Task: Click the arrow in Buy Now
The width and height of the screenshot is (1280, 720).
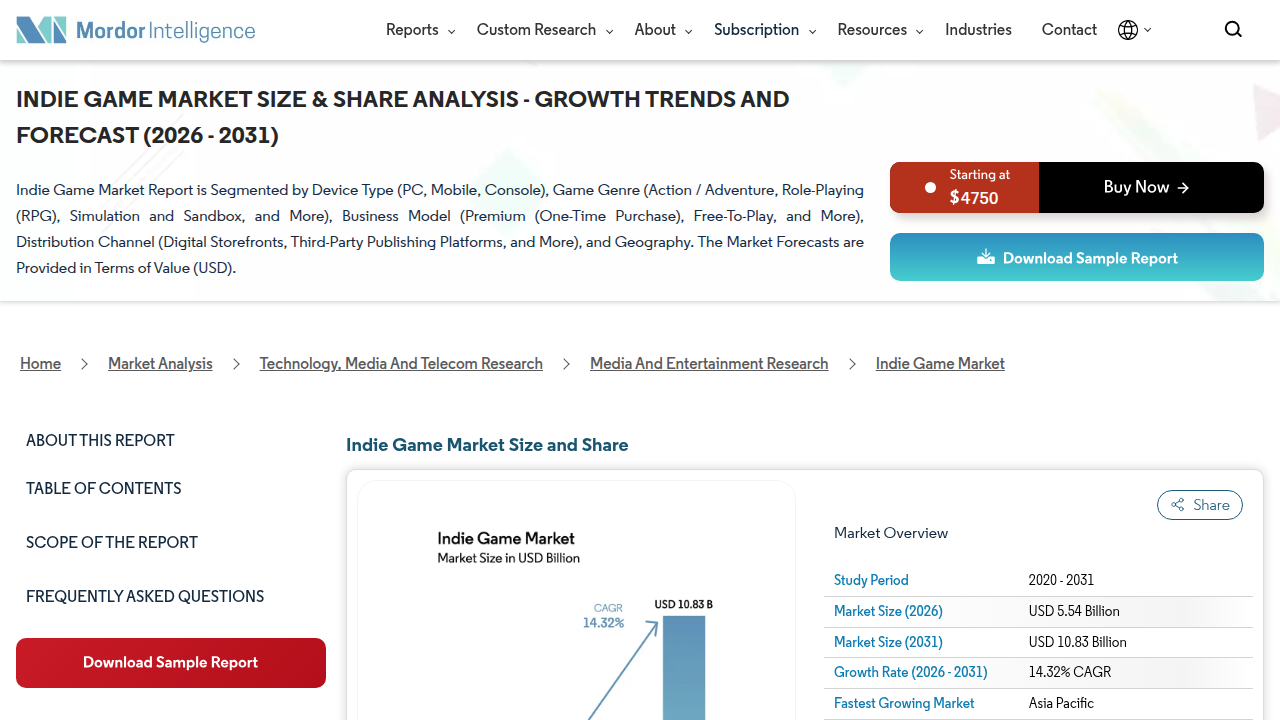Action: pos(1183,188)
